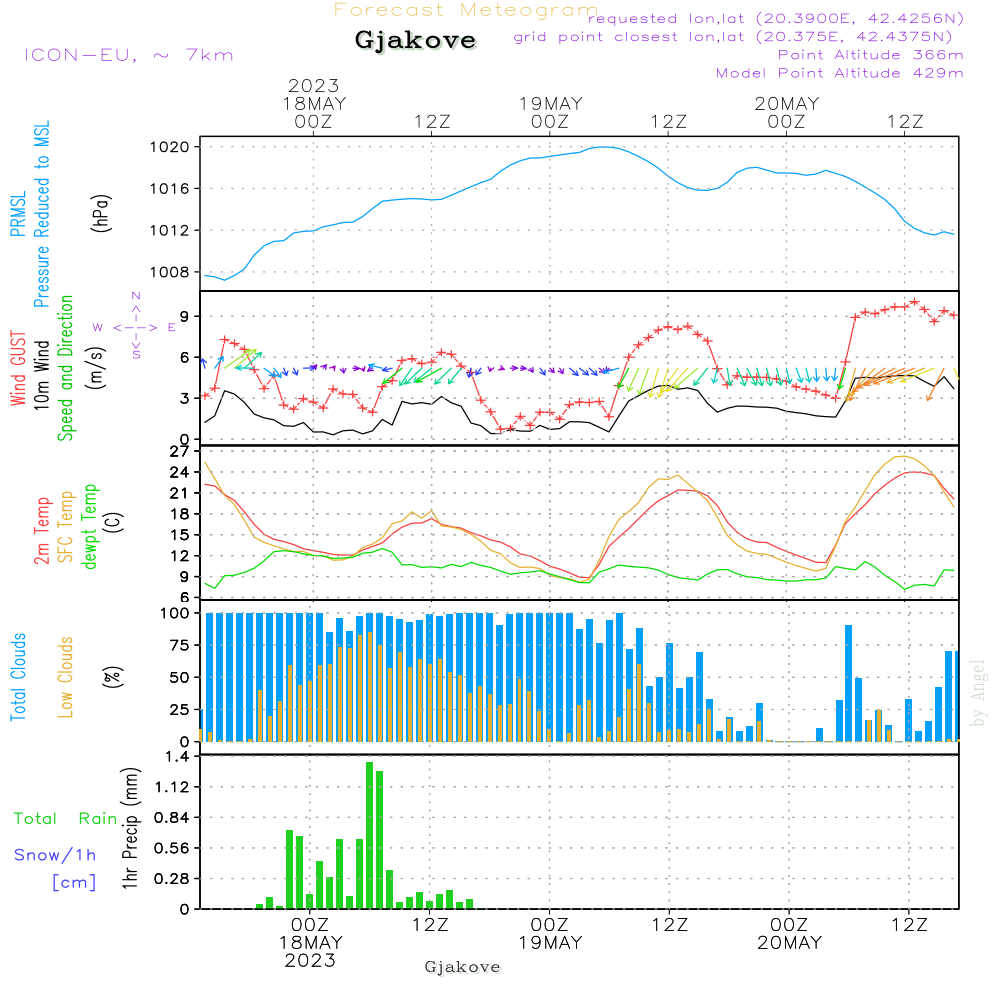Click the 'PRMSL' axis label
The height and width of the screenshot is (1000, 1000).
click(x=18, y=214)
